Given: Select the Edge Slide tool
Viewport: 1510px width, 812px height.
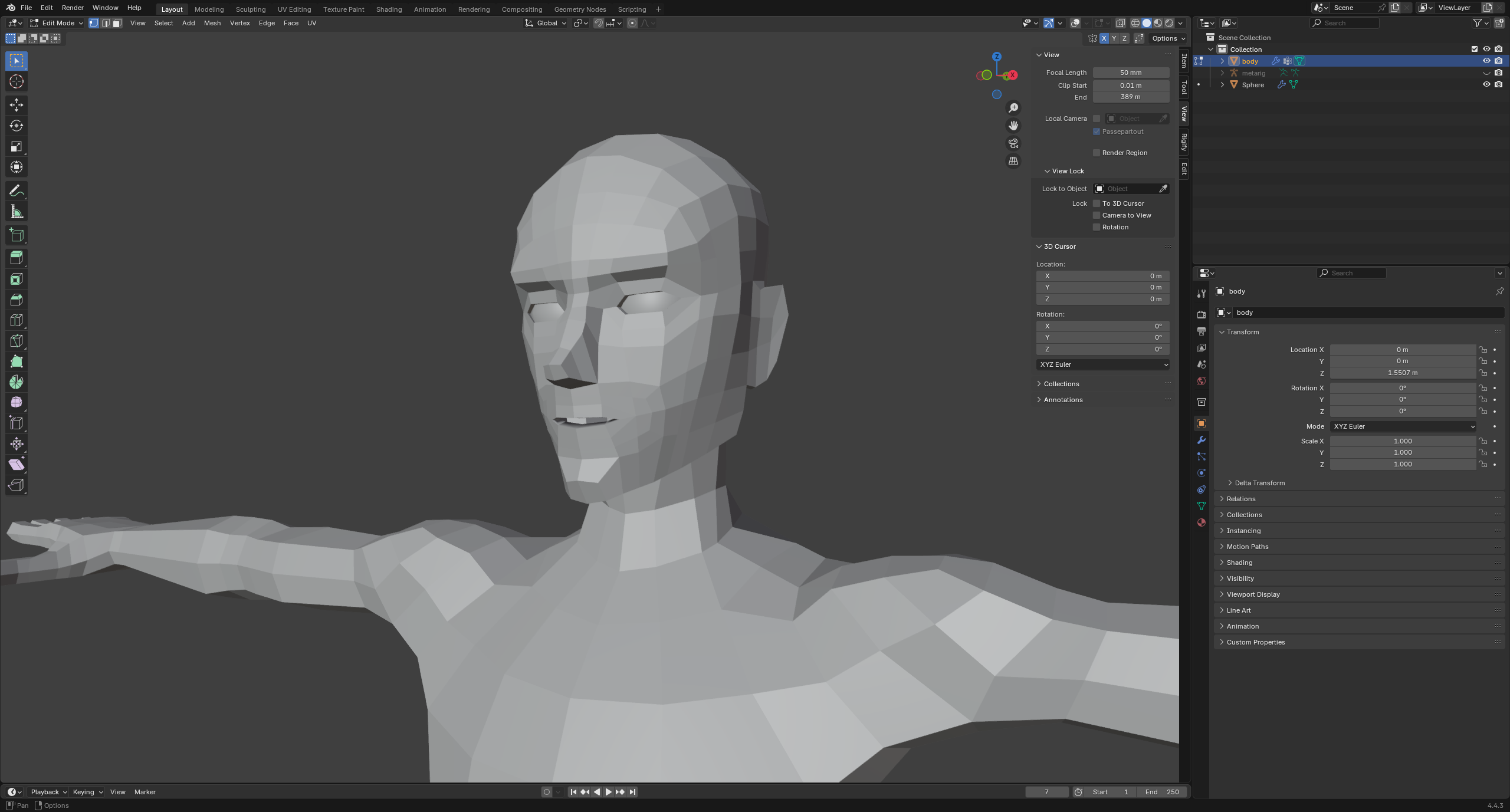Looking at the screenshot, I should point(17,423).
